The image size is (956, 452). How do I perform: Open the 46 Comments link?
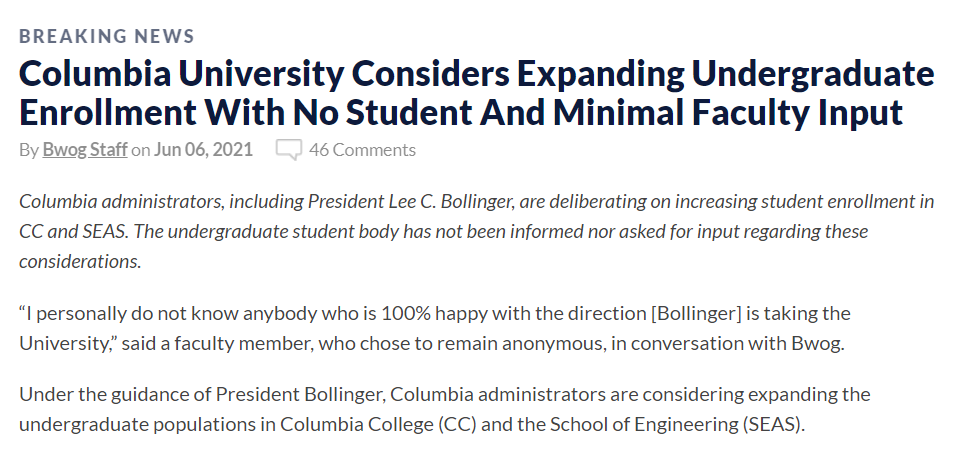tap(362, 150)
